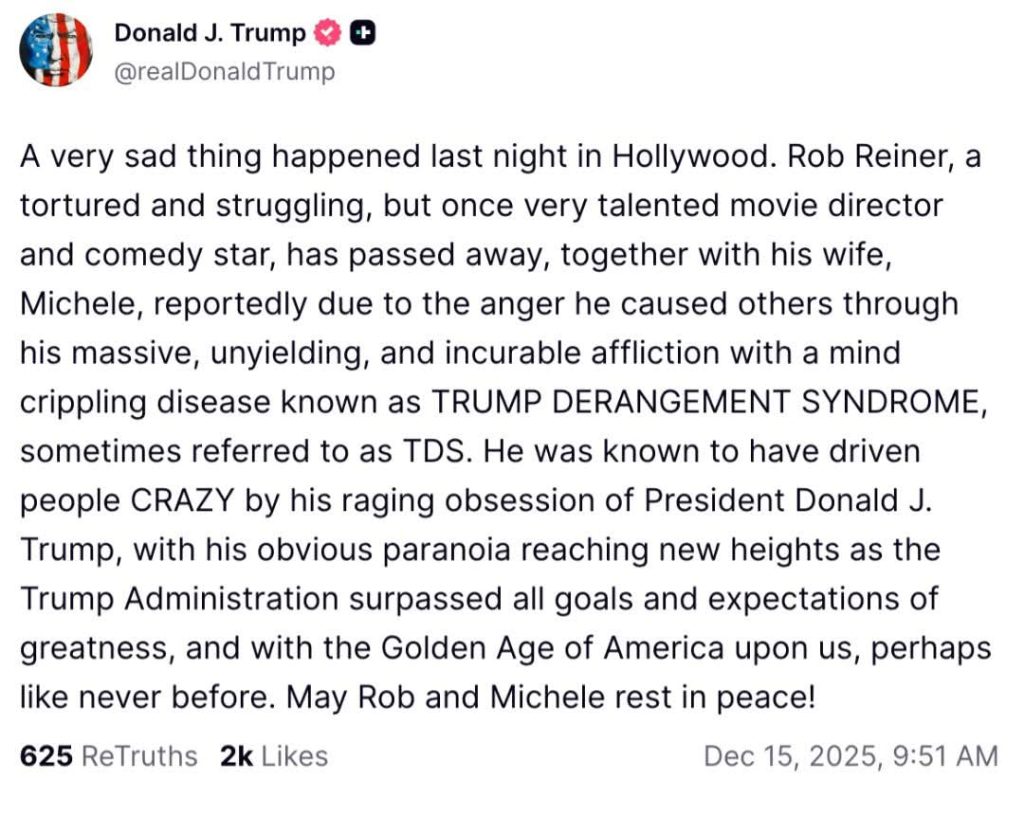Click the Trump Administration phrase in the post
This screenshot has width=1024, height=816.
point(179,598)
